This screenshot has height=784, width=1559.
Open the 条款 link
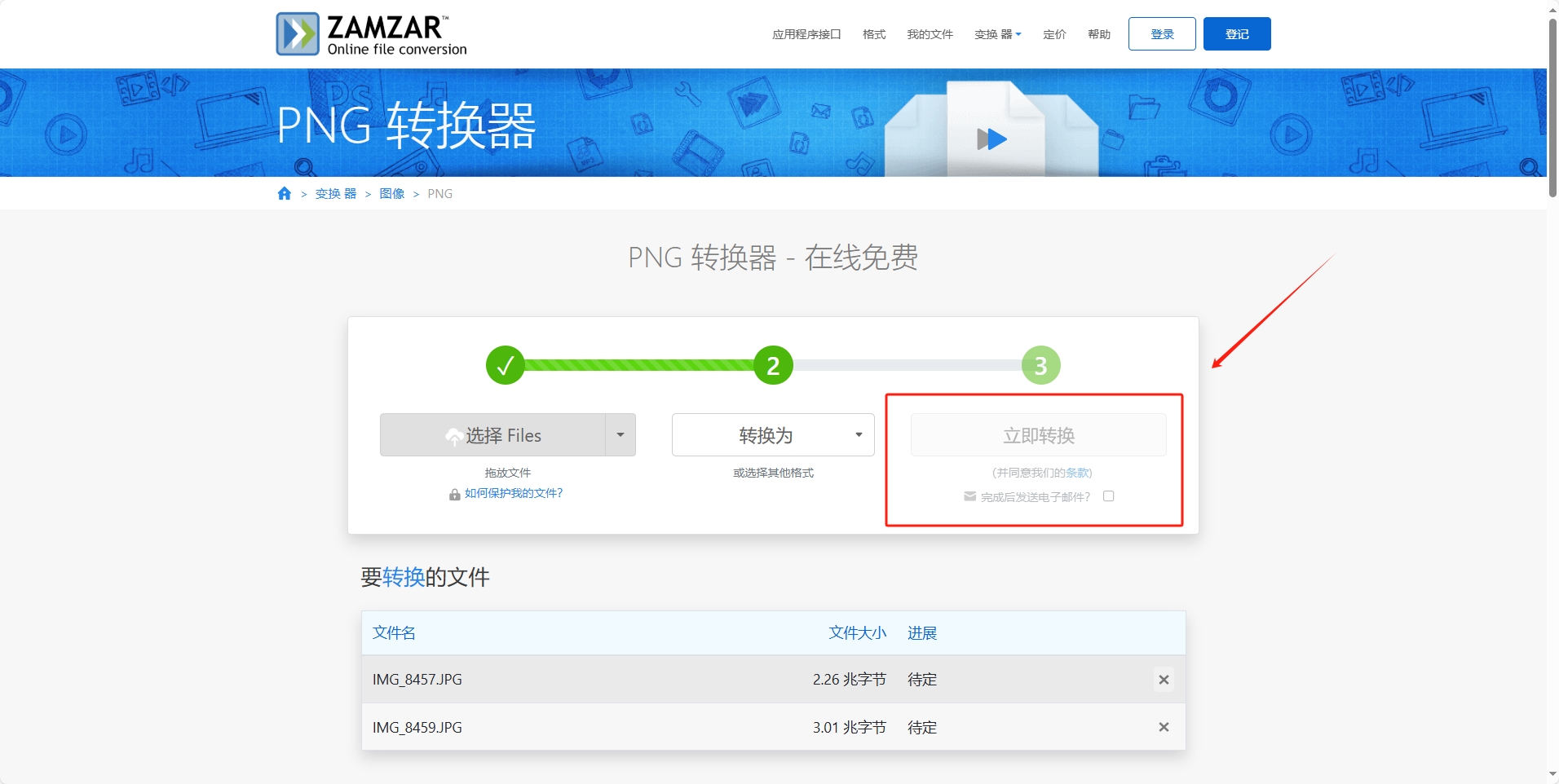(x=1077, y=473)
